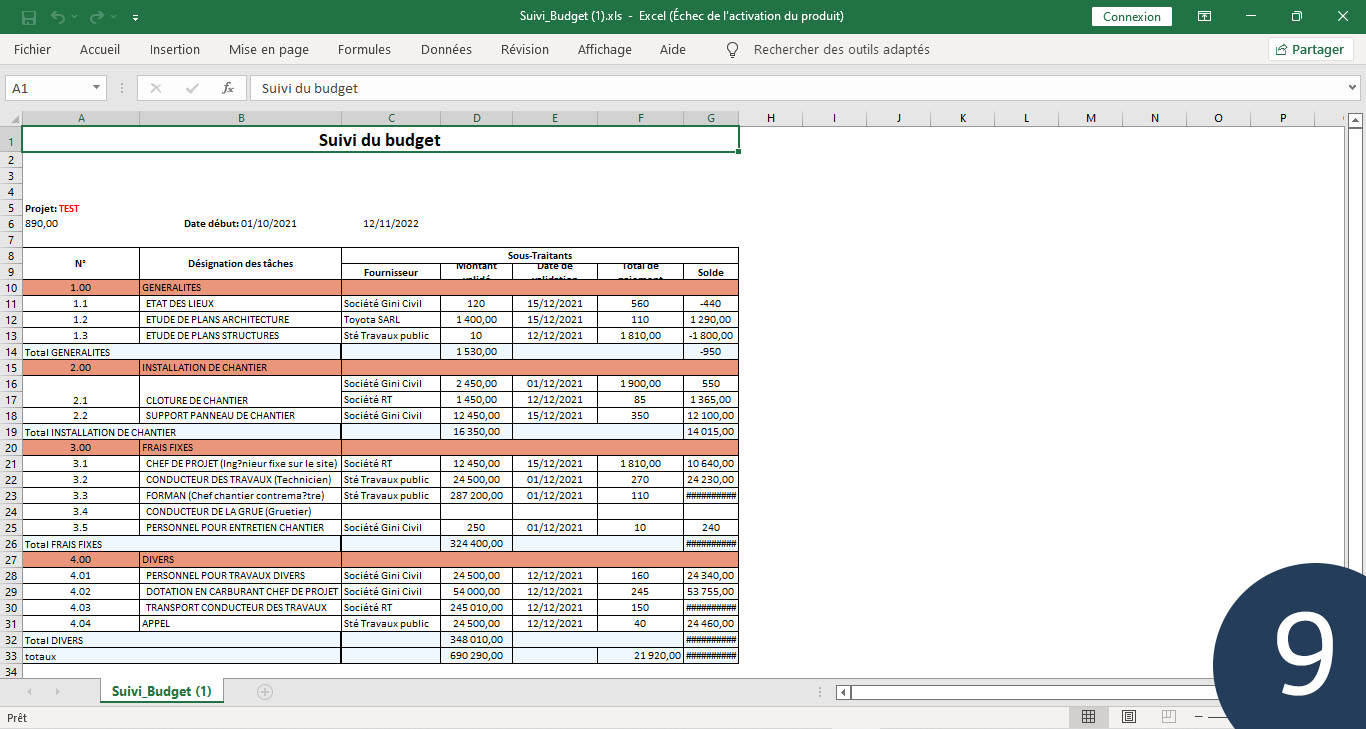The width and height of the screenshot is (1366, 729).
Task: Open Customize Quick Access Toolbar dropdown
Action: coord(136,17)
